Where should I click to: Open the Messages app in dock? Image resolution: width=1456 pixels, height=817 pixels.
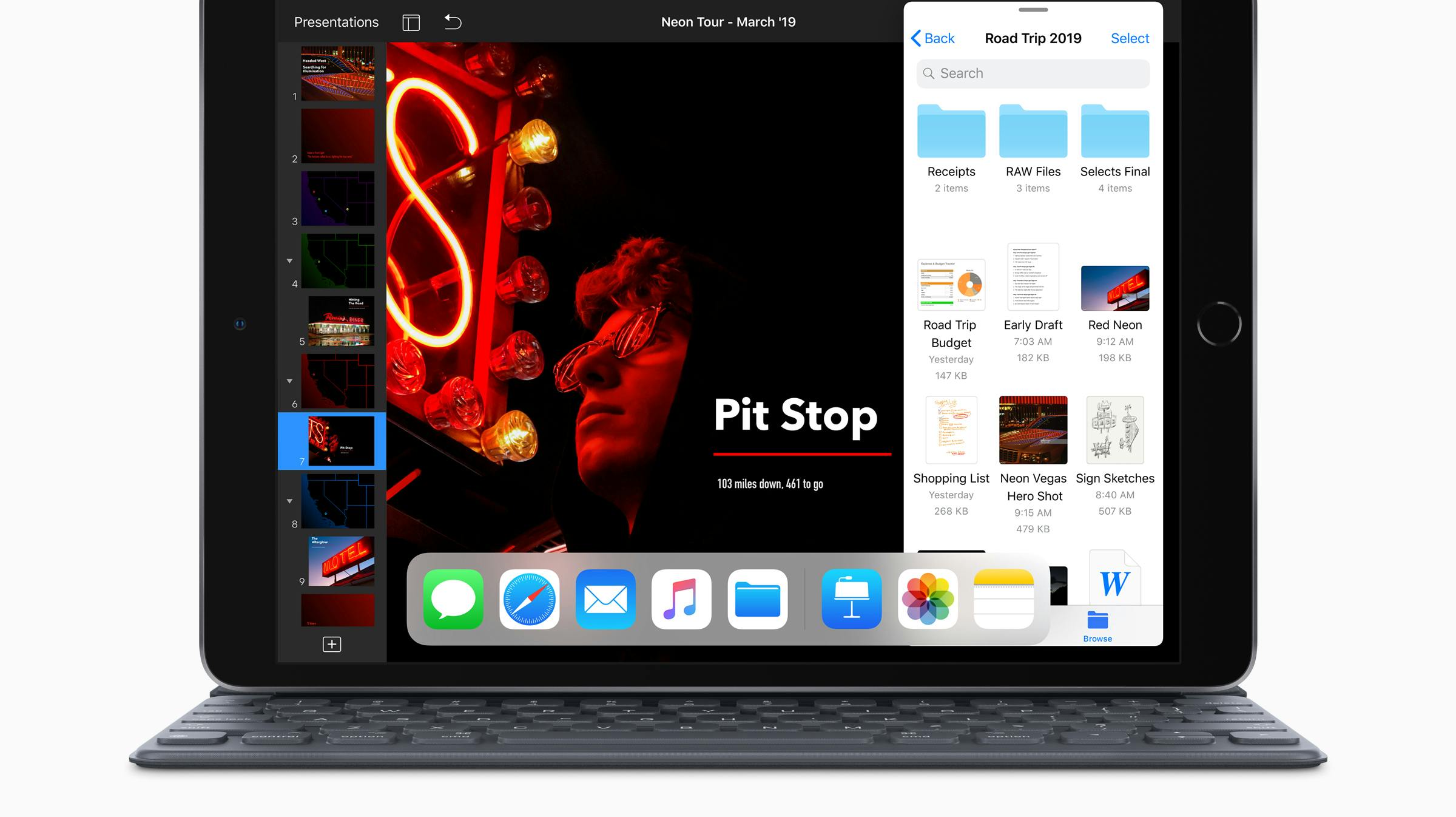pos(453,599)
